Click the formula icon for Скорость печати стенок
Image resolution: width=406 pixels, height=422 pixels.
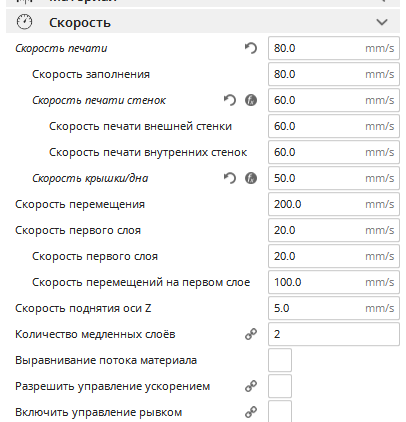(251, 100)
